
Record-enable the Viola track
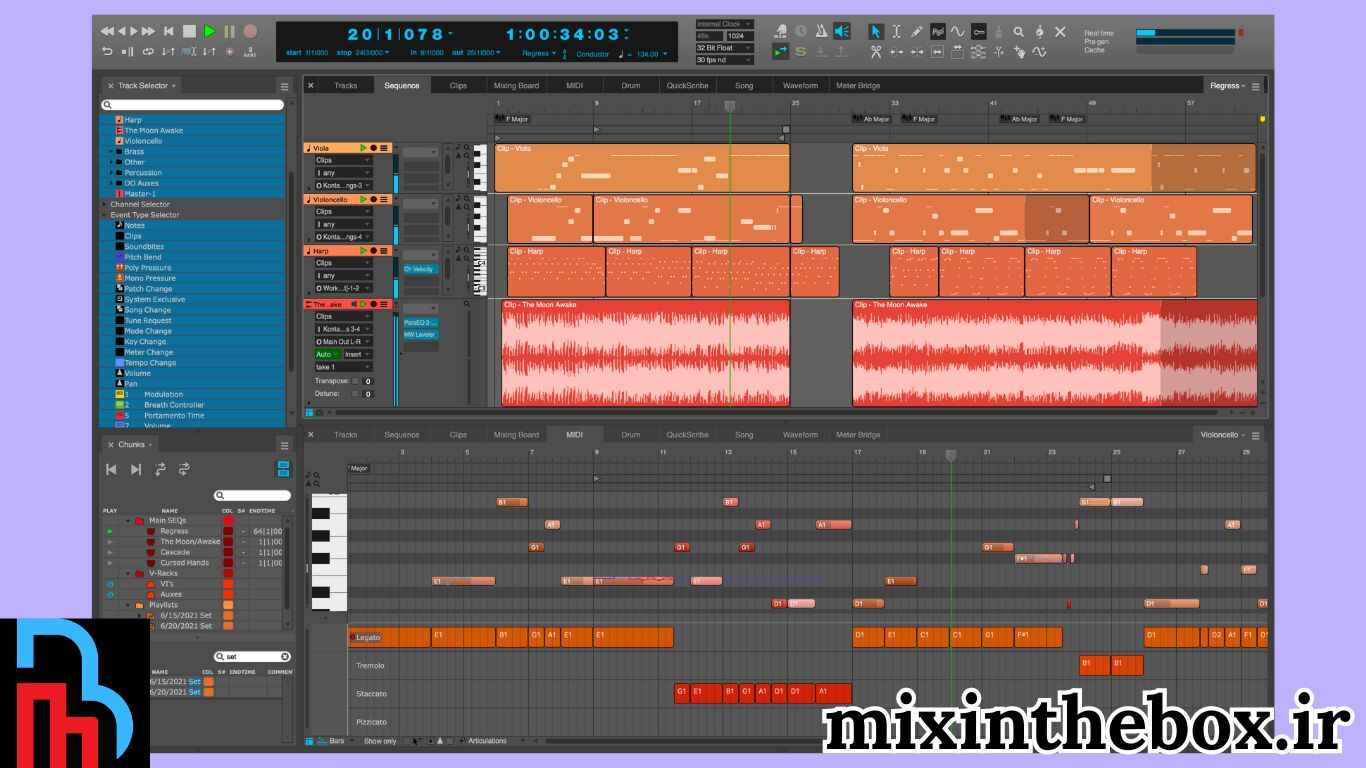pos(374,148)
